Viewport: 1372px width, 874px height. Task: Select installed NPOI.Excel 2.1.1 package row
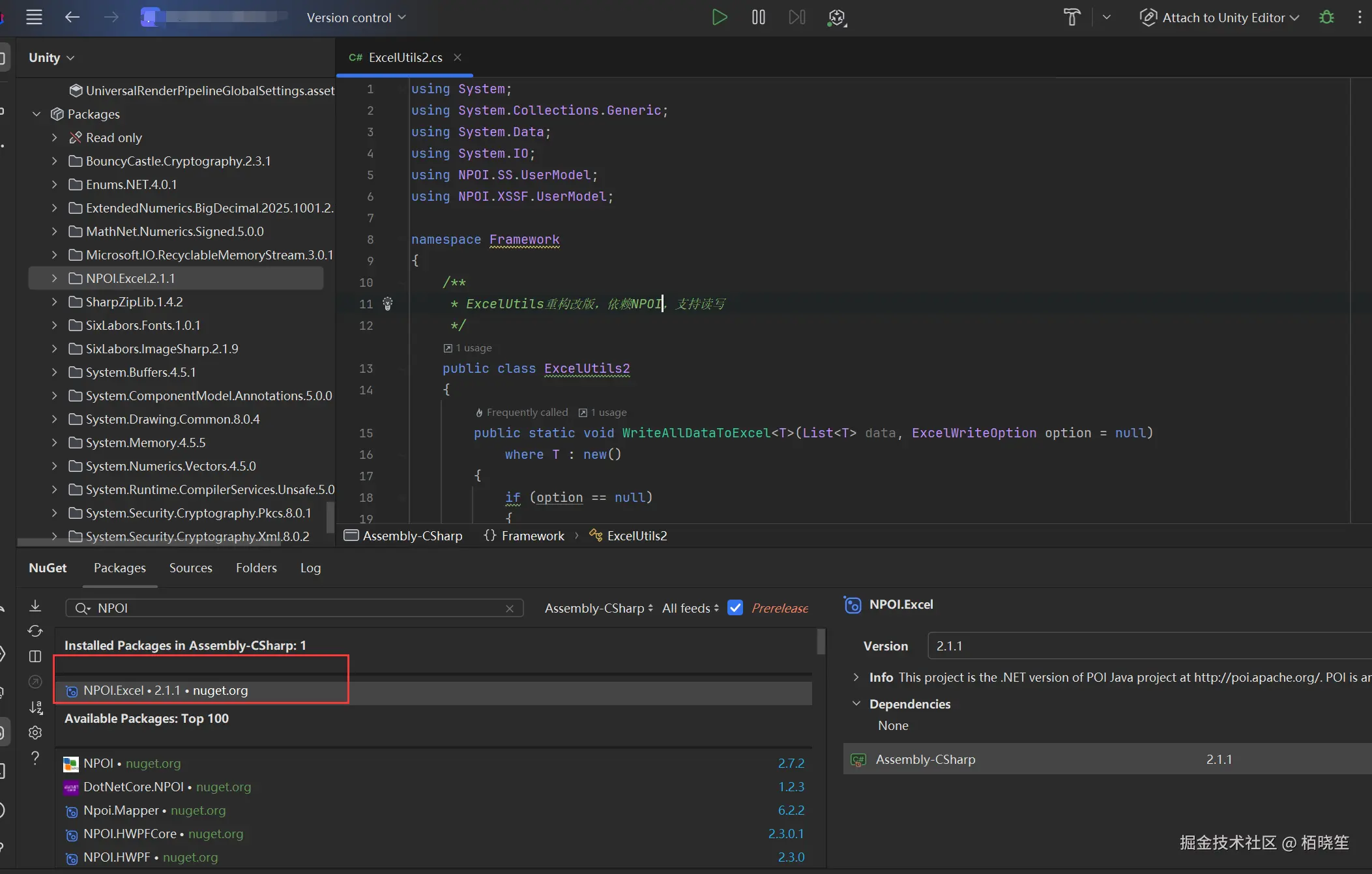tap(434, 691)
